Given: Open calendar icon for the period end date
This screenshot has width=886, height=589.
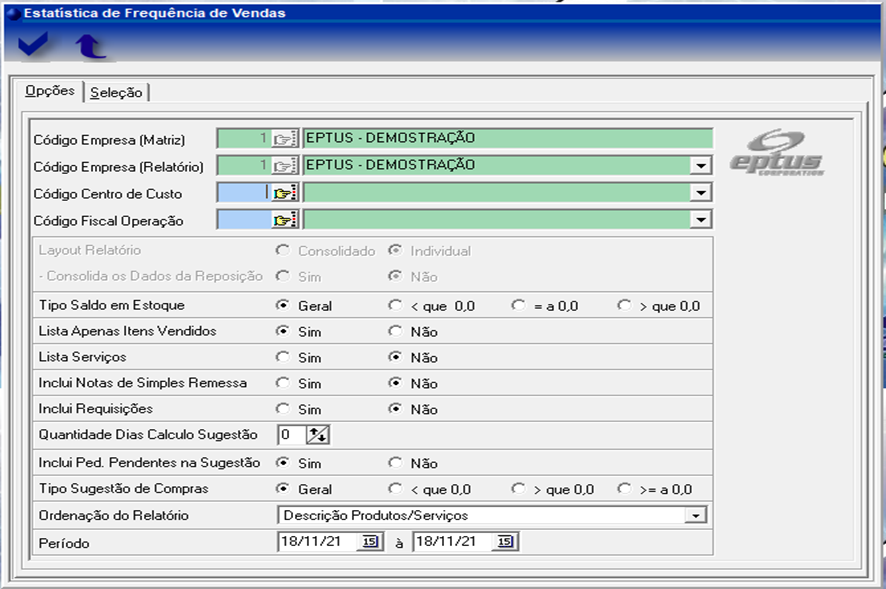Looking at the screenshot, I should point(505,542).
